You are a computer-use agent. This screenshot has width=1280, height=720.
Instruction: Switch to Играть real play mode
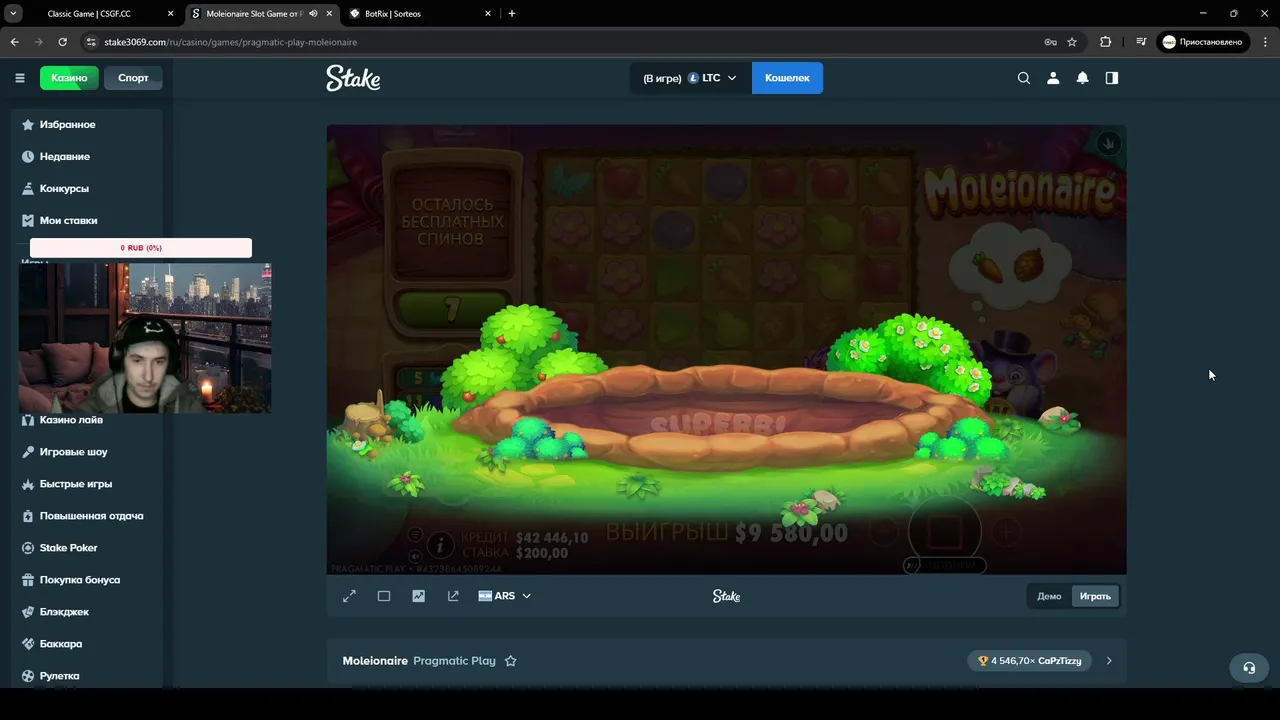click(1095, 596)
